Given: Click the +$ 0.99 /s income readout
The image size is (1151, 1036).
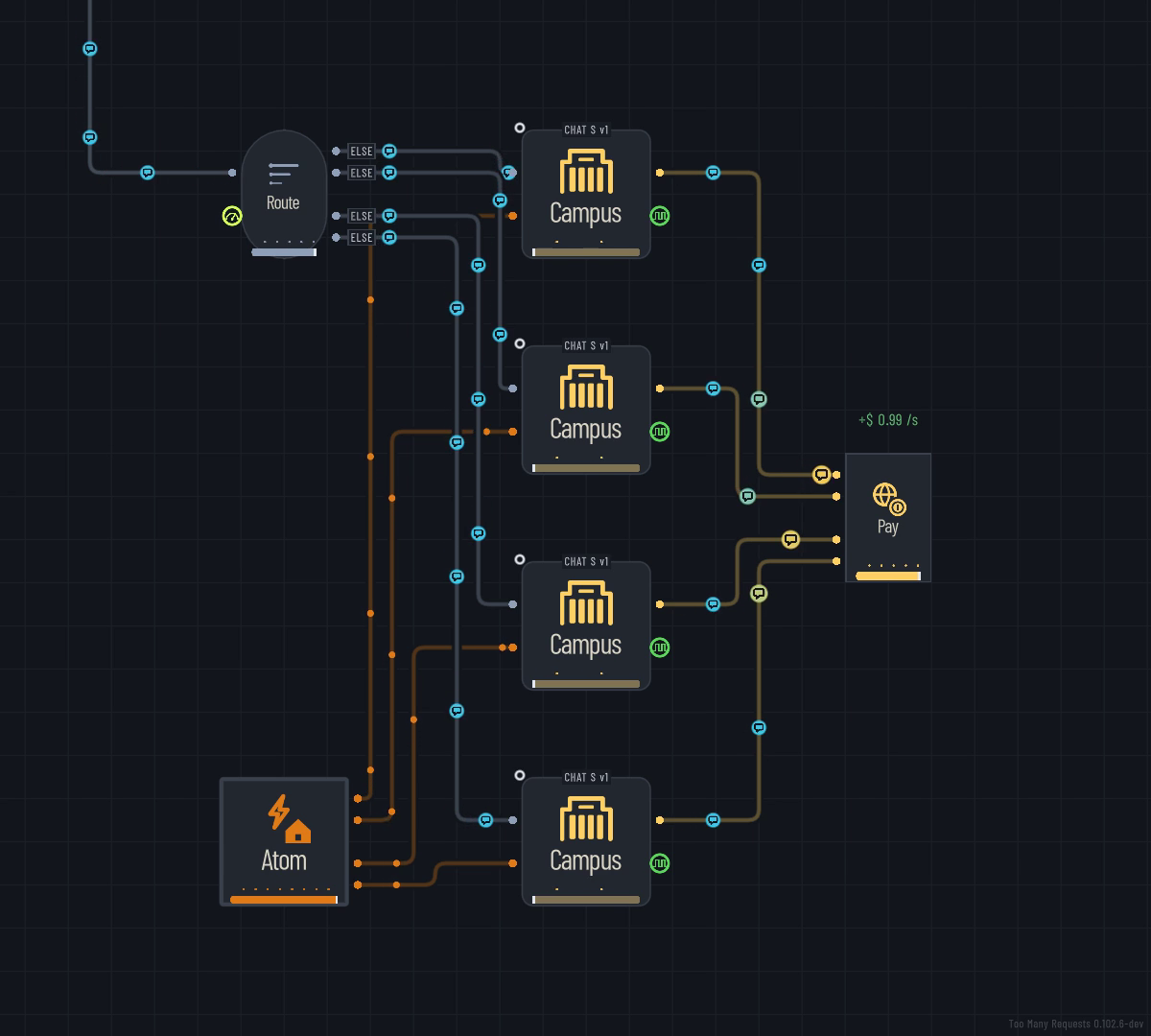Looking at the screenshot, I should click(888, 420).
